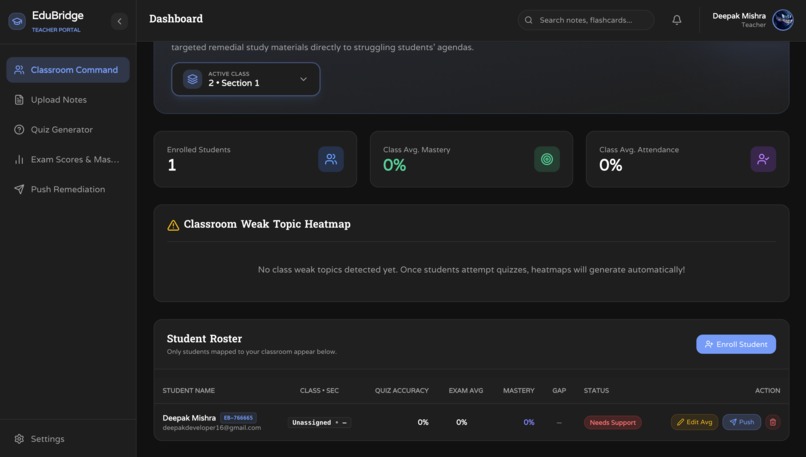Sort by the STUDENT NAME column header
This screenshot has width=806, height=457.
point(189,391)
